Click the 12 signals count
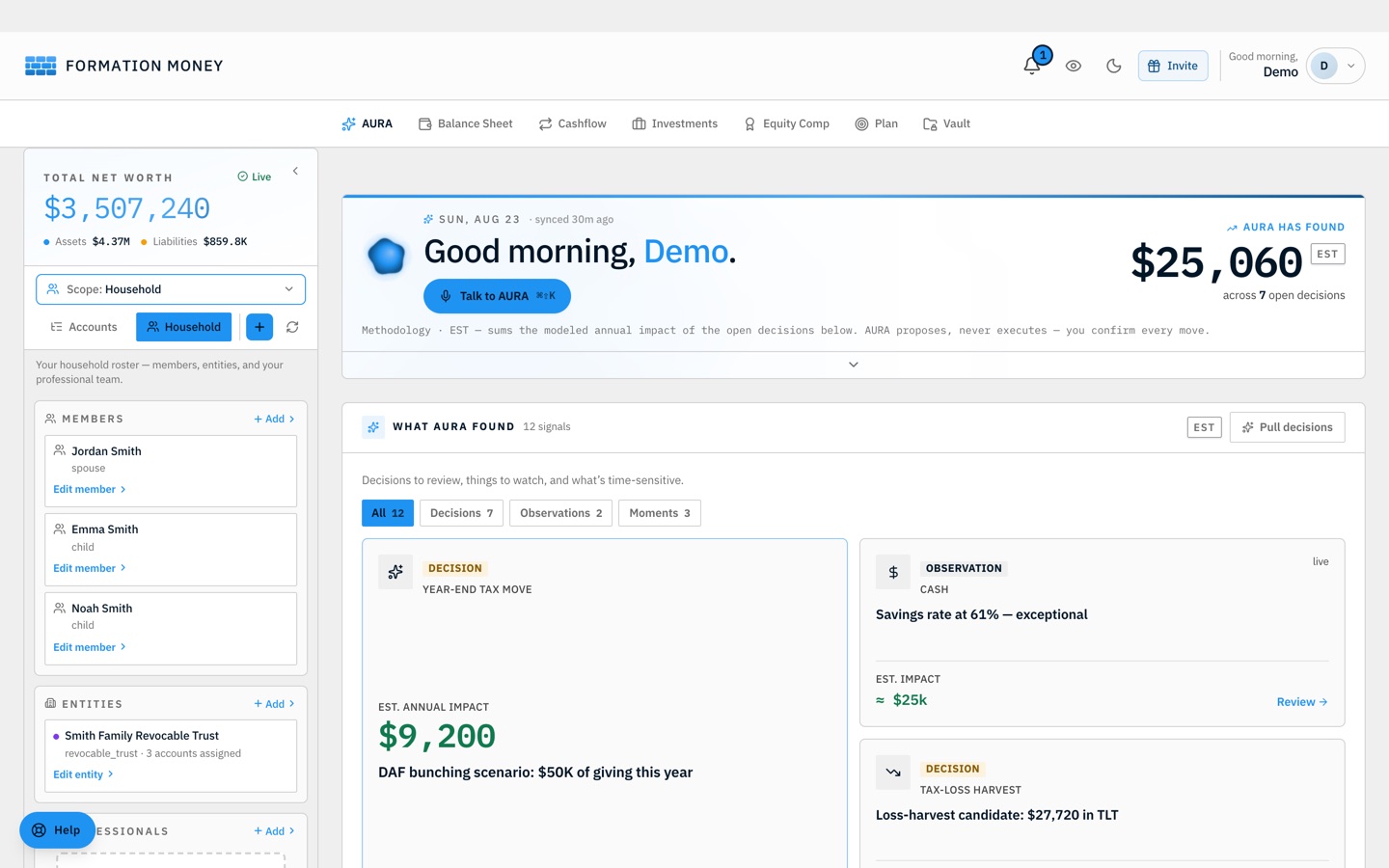The width and height of the screenshot is (1389, 868). click(547, 427)
